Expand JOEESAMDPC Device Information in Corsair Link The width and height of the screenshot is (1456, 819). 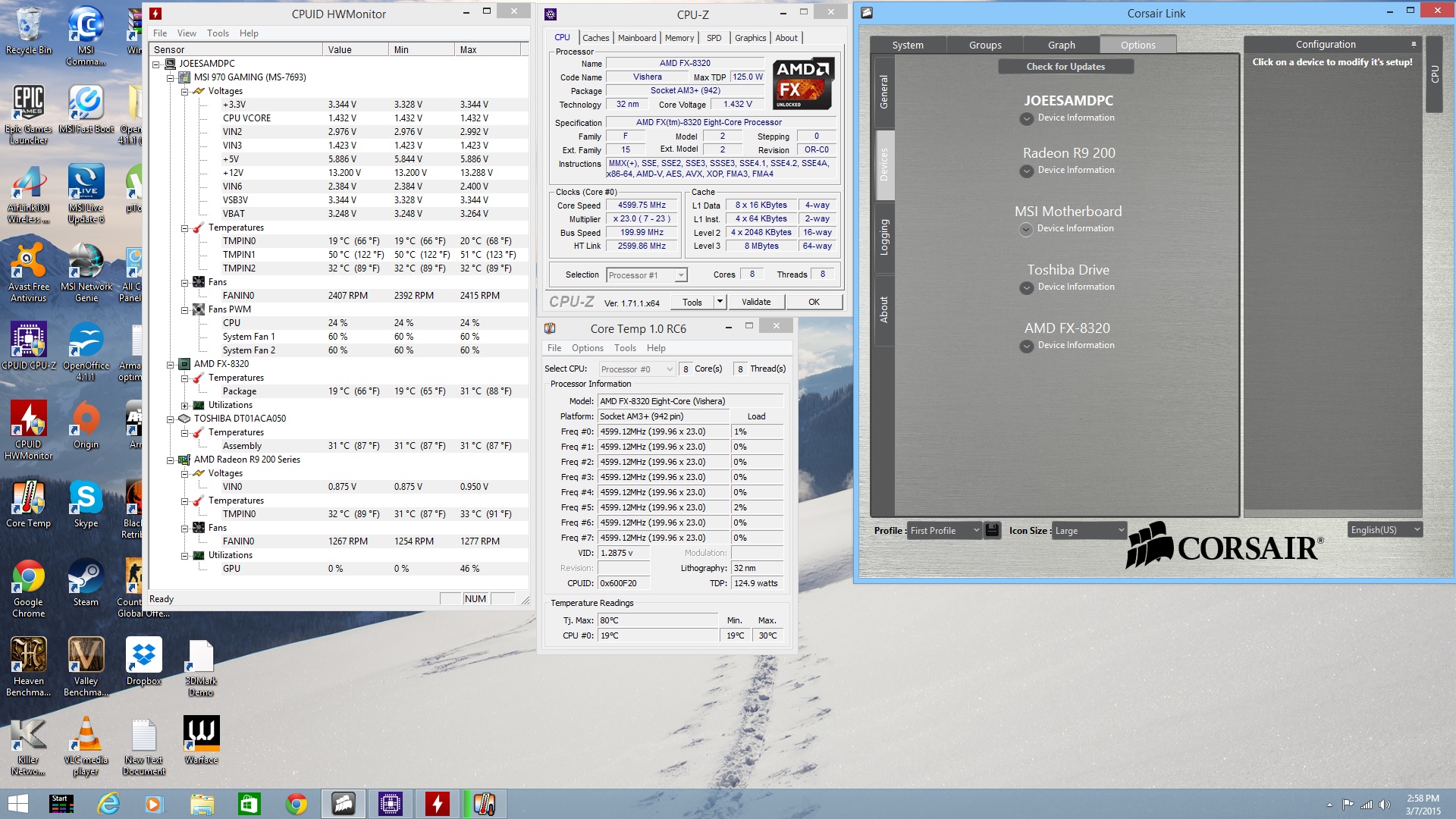click(1027, 118)
